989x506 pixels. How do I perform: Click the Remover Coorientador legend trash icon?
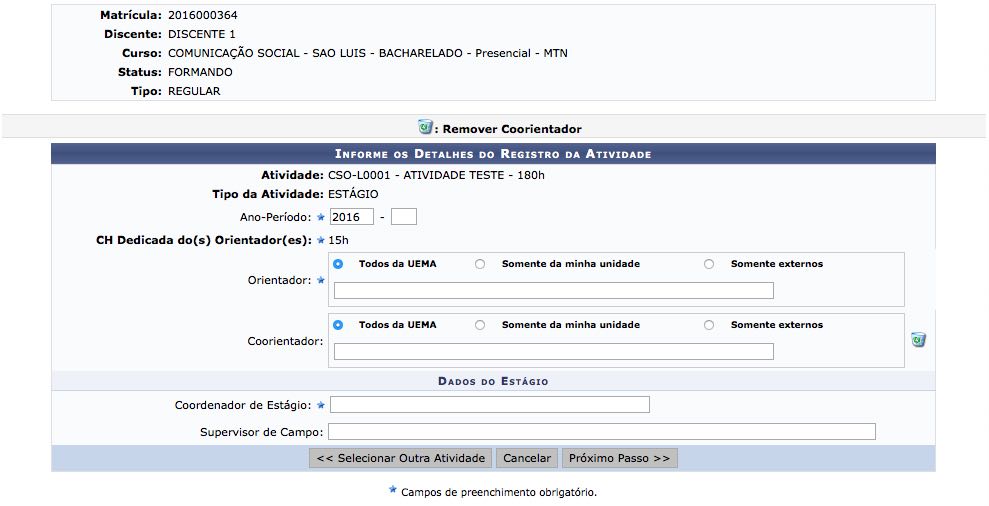(x=425, y=128)
